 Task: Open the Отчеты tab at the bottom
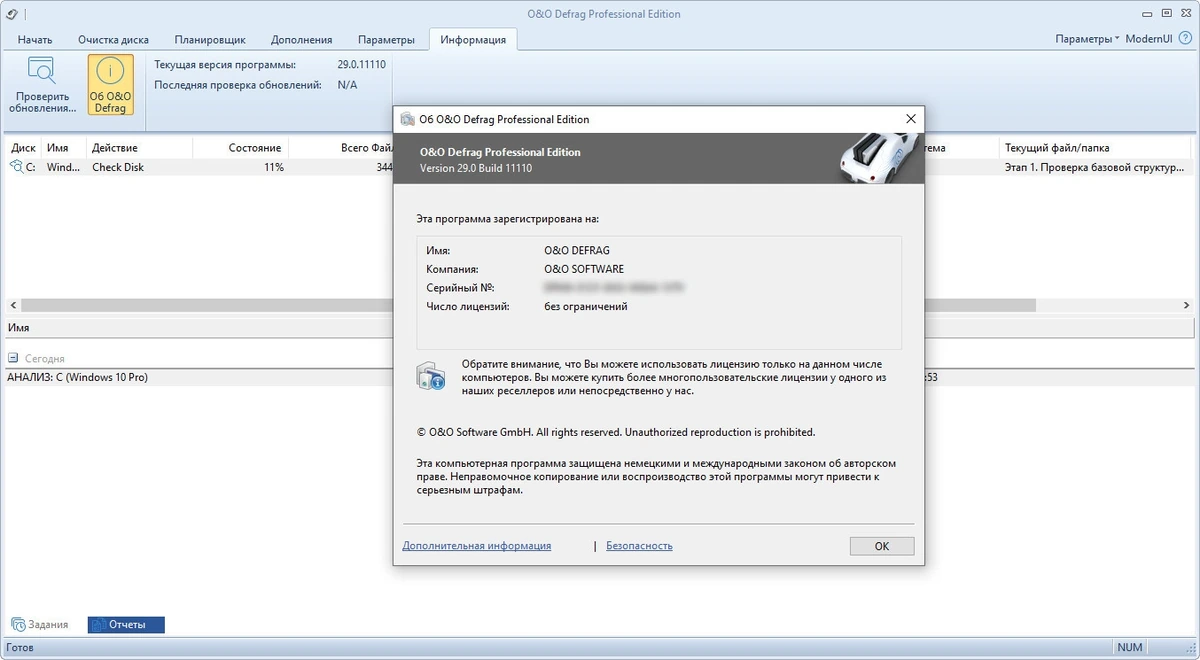126,624
